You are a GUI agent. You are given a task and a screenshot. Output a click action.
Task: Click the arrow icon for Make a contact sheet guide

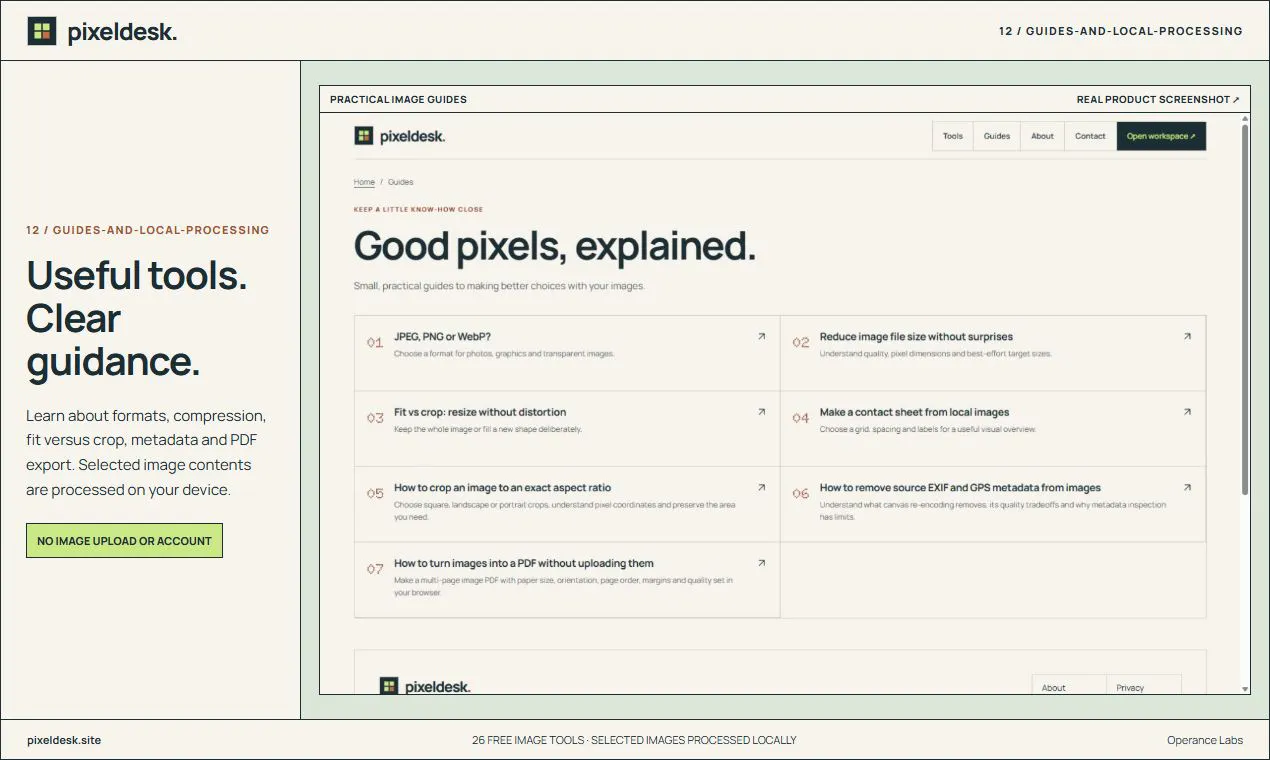1187,411
